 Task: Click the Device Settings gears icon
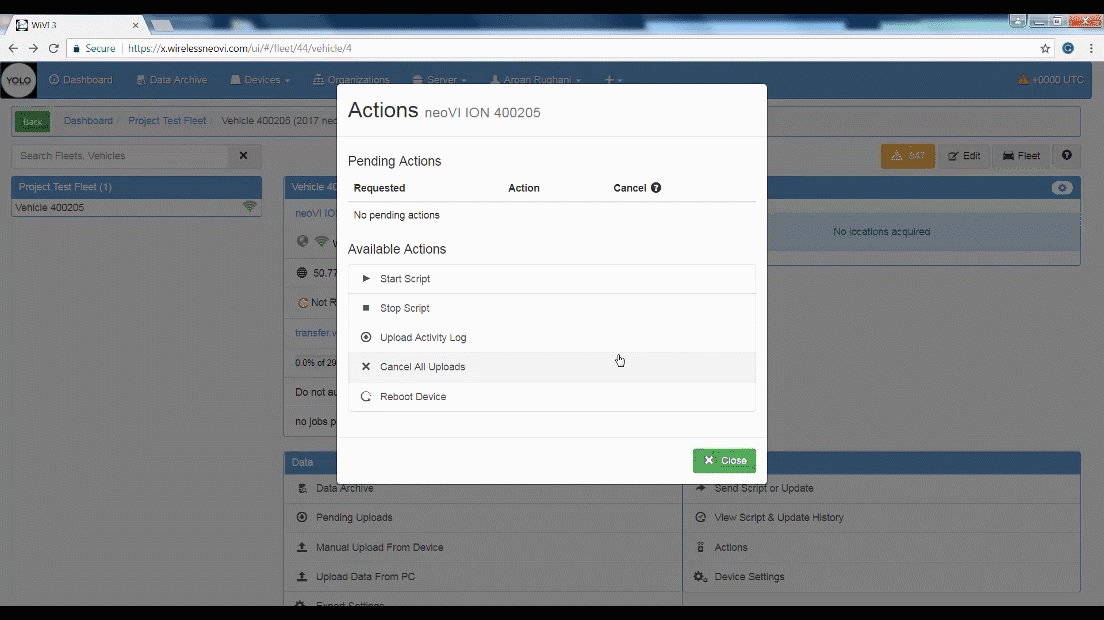pos(701,576)
